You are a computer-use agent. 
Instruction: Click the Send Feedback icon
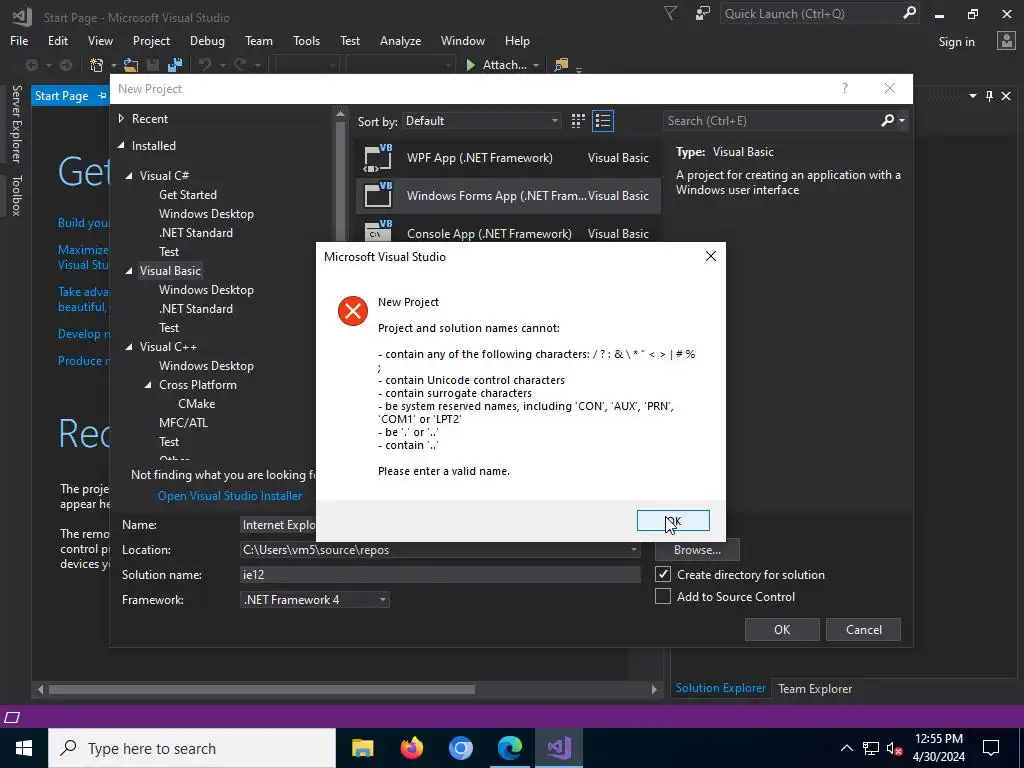(x=703, y=13)
